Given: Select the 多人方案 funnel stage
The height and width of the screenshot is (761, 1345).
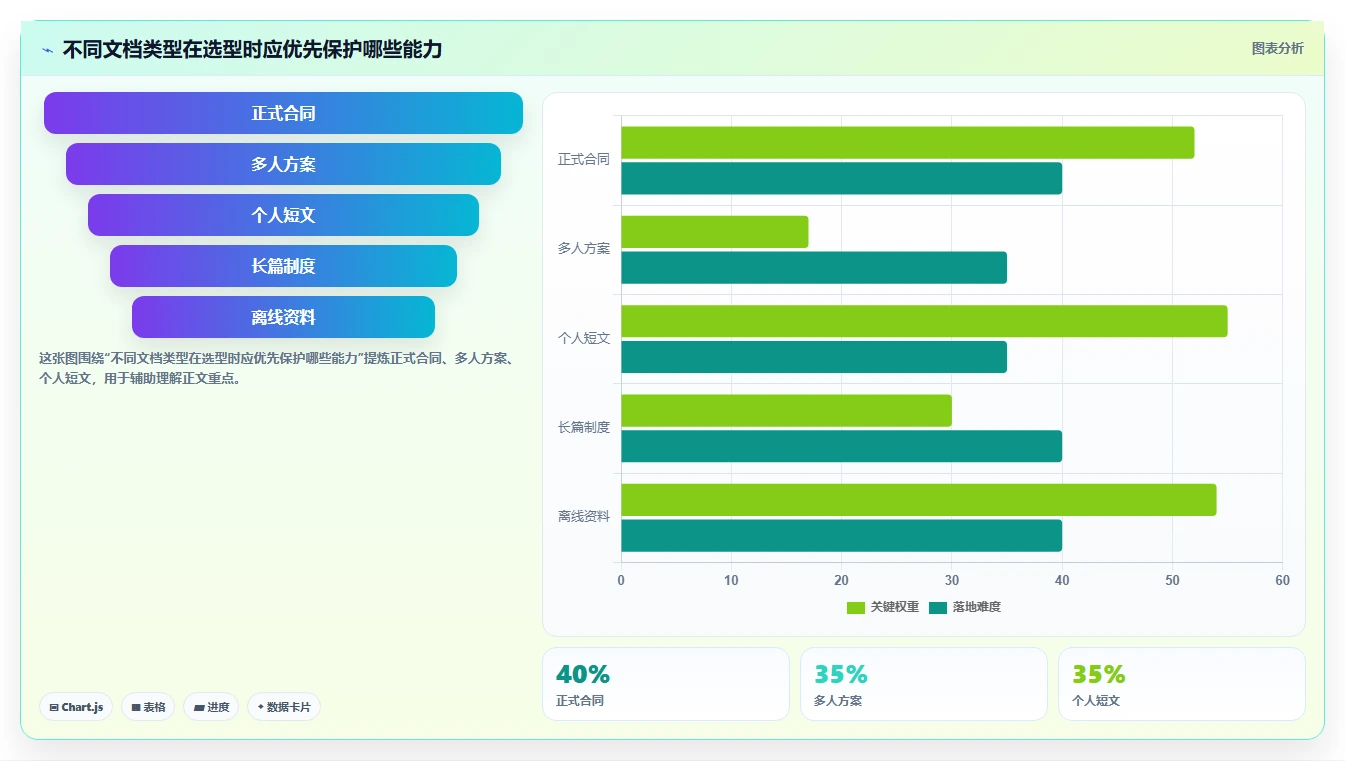Looking at the screenshot, I should [x=283, y=164].
